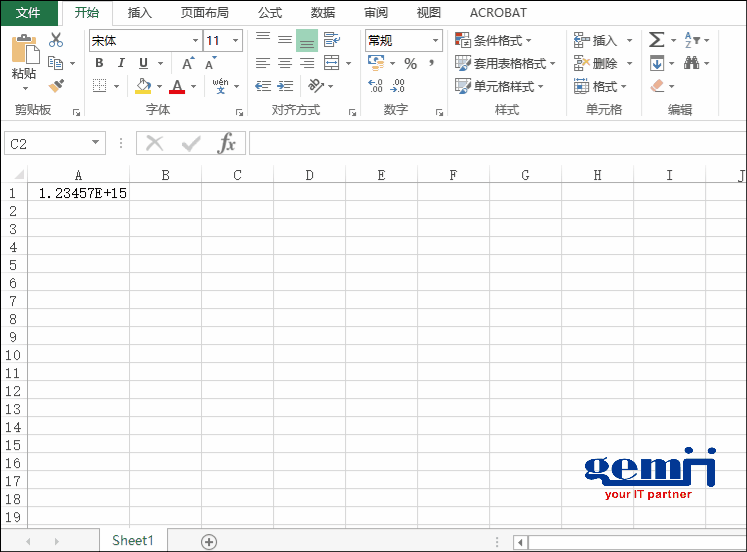Switch to the 插入 ribbon tab
Image resolution: width=747 pixels, height=552 pixels.
(x=140, y=13)
